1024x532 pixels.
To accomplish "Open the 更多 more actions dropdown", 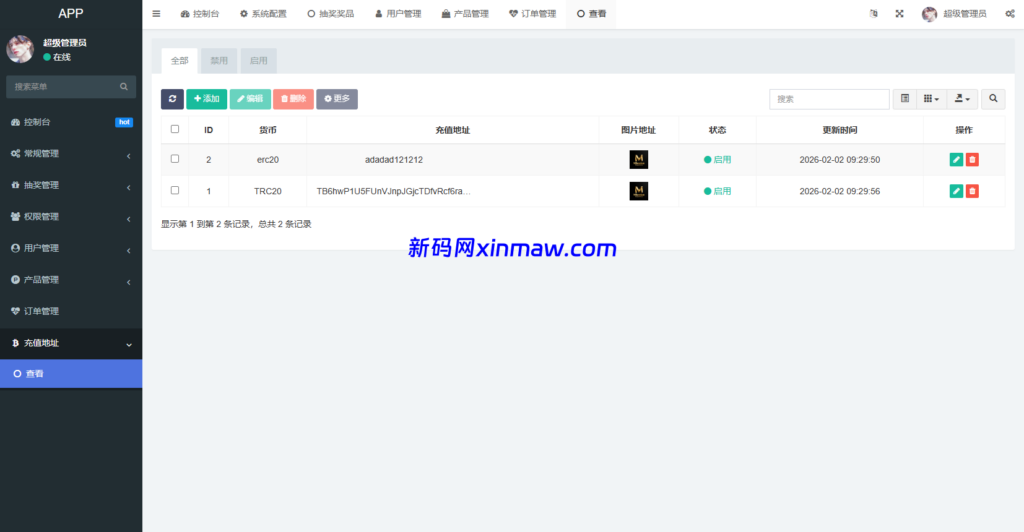I will tap(337, 99).
